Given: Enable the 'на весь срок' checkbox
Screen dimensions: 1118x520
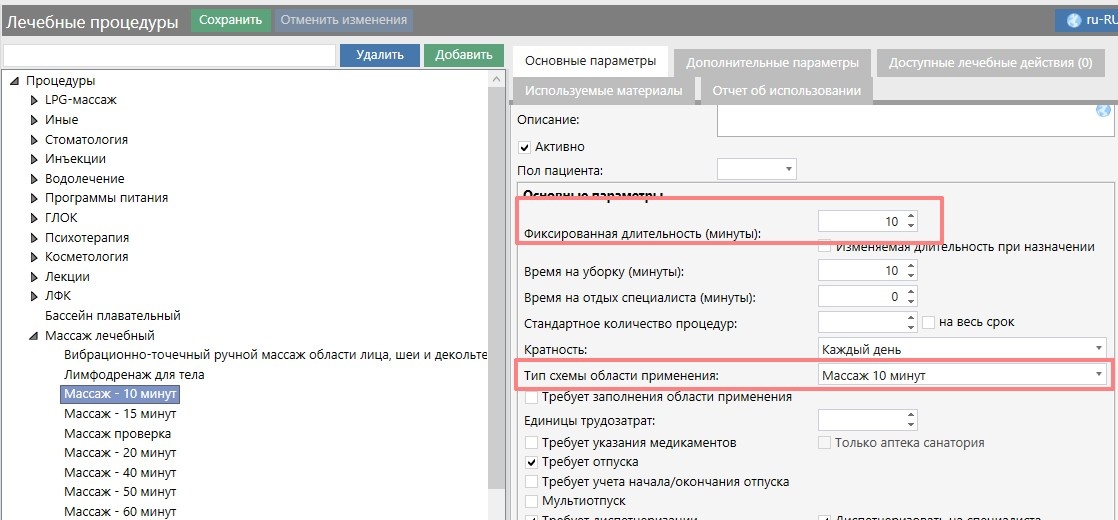Looking at the screenshot, I should pyautogui.click(x=929, y=322).
